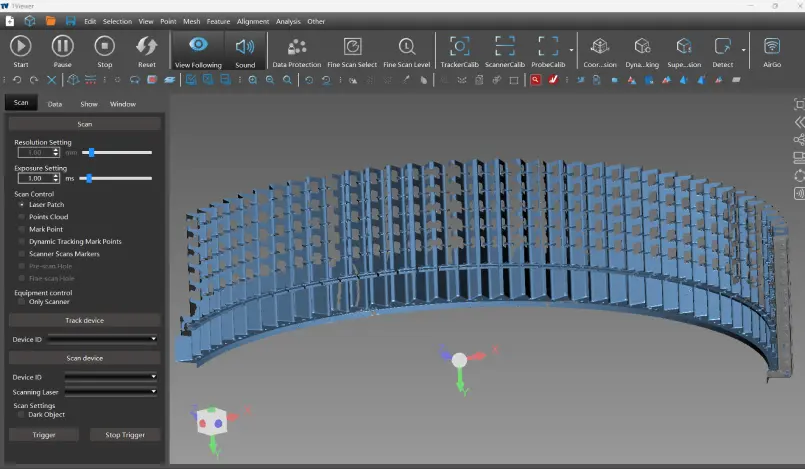This screenshot has height=469, width=805.
Task: Expand the calibration group dropdown arrow
Action: click(x=571, y=50)
